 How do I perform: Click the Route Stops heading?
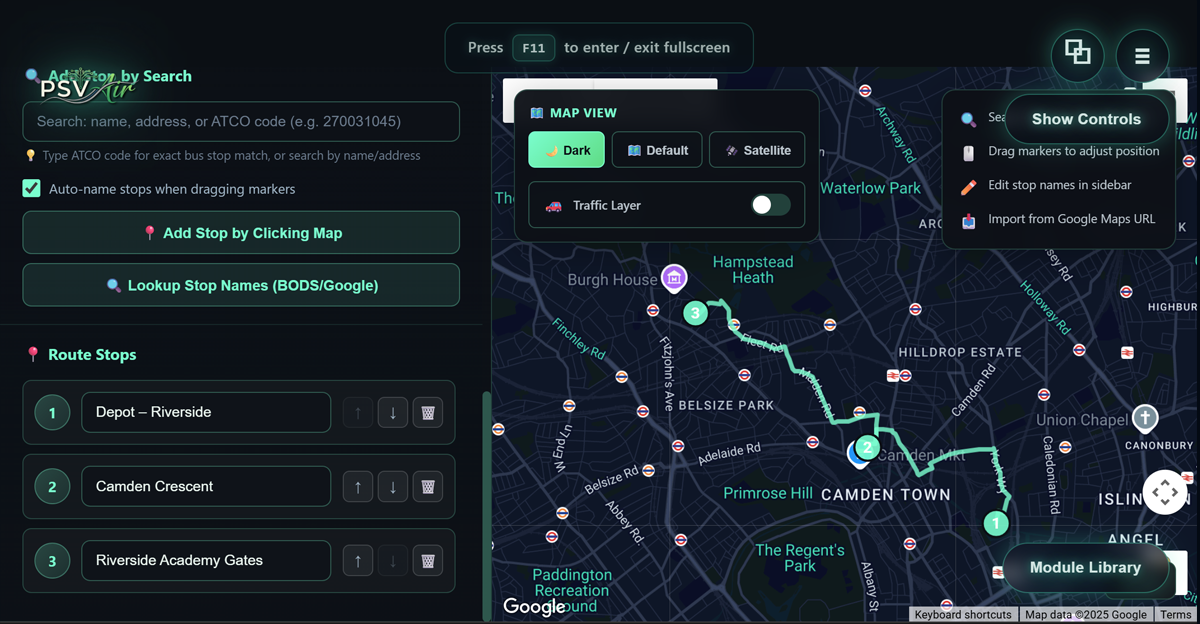click(x=92, y=355)
